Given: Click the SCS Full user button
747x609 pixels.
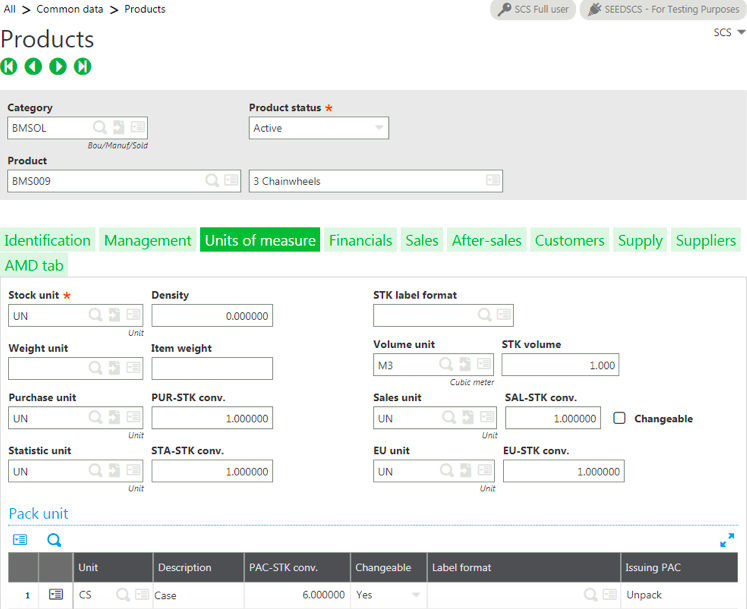Looking at the screenshot, I should [x=533, y=9].
